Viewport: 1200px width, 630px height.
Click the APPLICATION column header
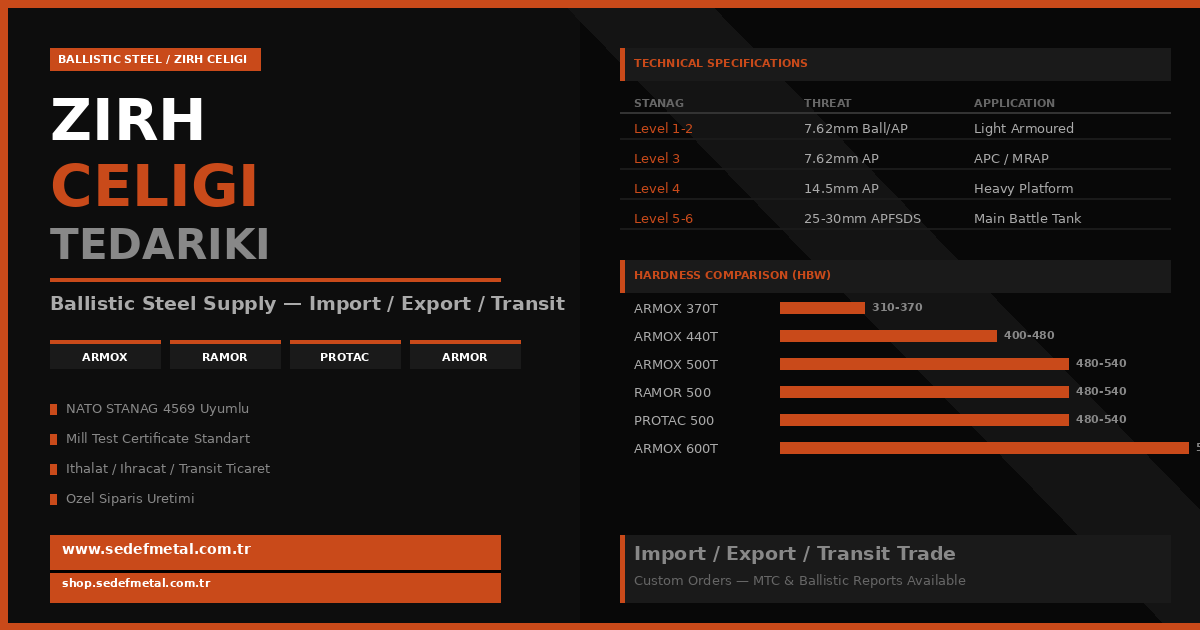(1014, 104)
